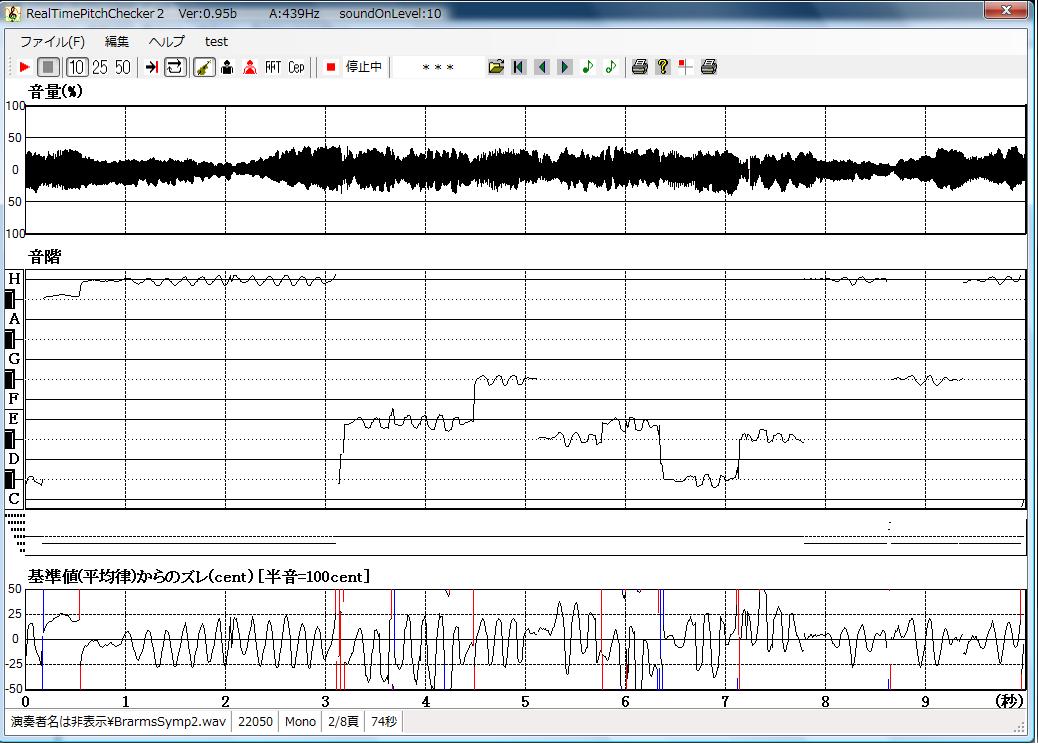Click the A key label on piano scale

[14, 319]
